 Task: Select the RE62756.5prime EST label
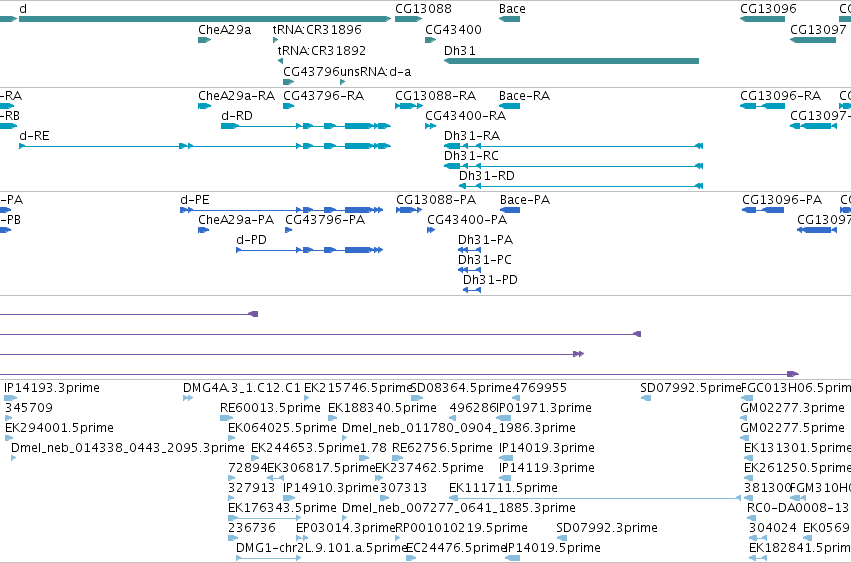coord(442,448)
